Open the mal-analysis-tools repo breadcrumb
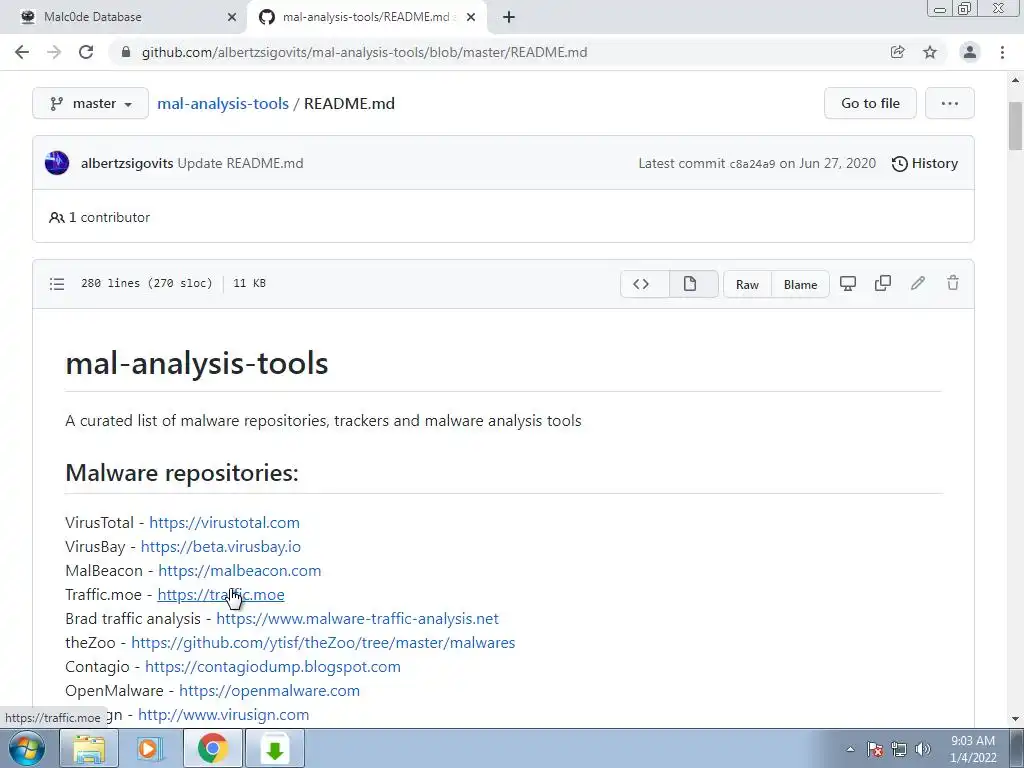The image size is (1024, 768). tap(223, 103)
